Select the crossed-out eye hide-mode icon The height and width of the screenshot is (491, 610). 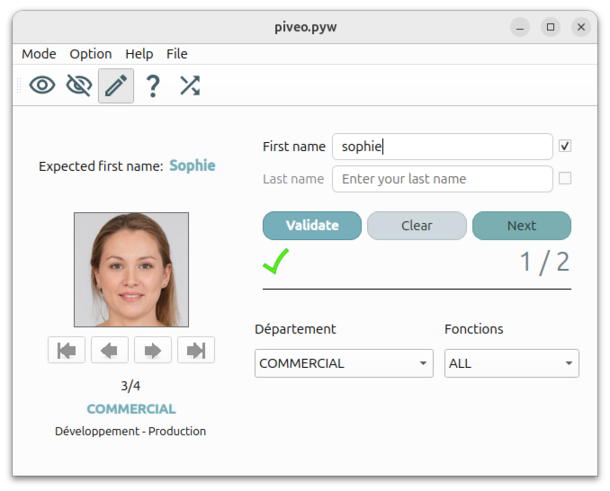coord(79,85)
